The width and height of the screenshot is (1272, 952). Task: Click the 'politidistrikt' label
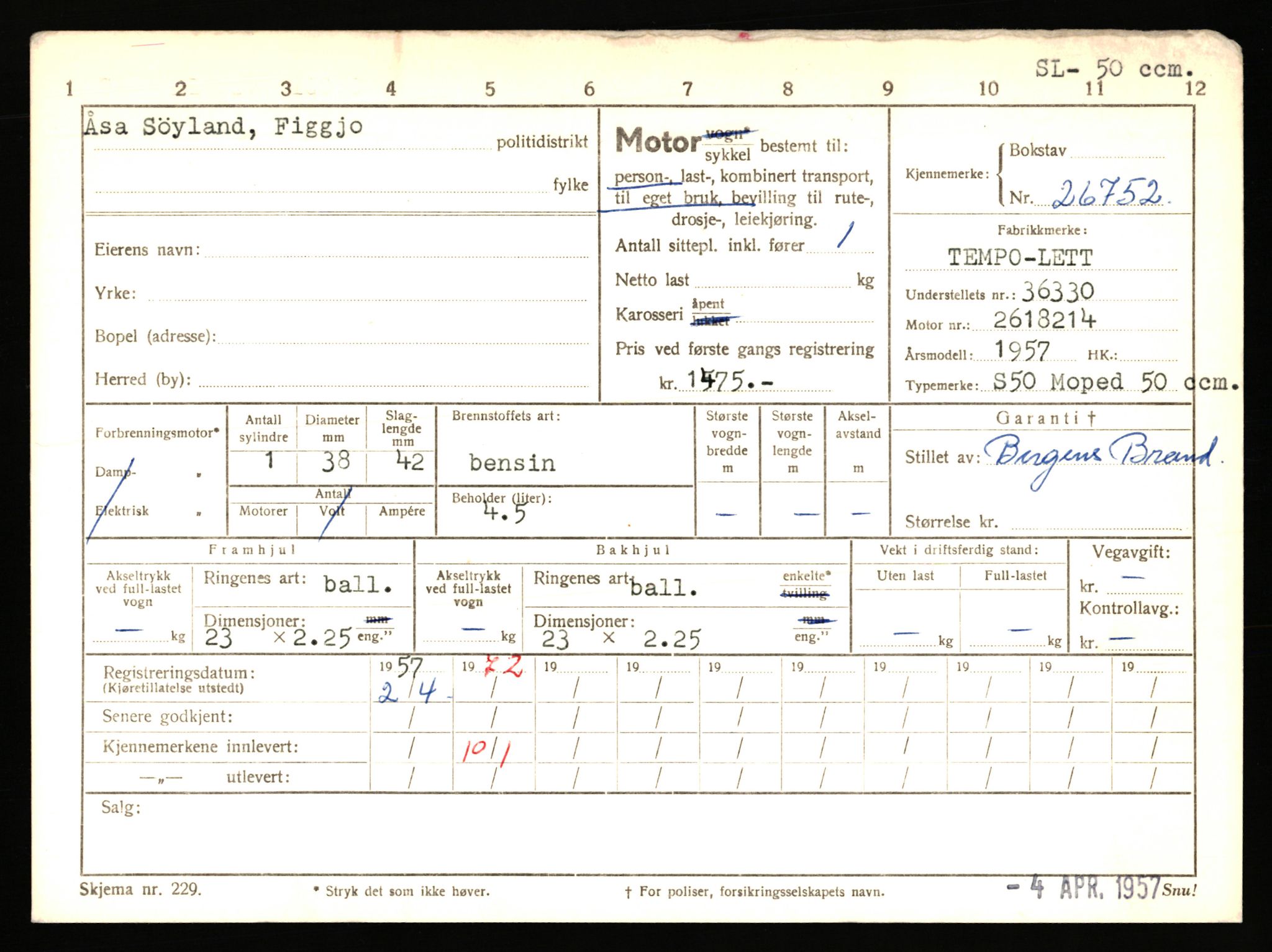(x=542, y=142)
